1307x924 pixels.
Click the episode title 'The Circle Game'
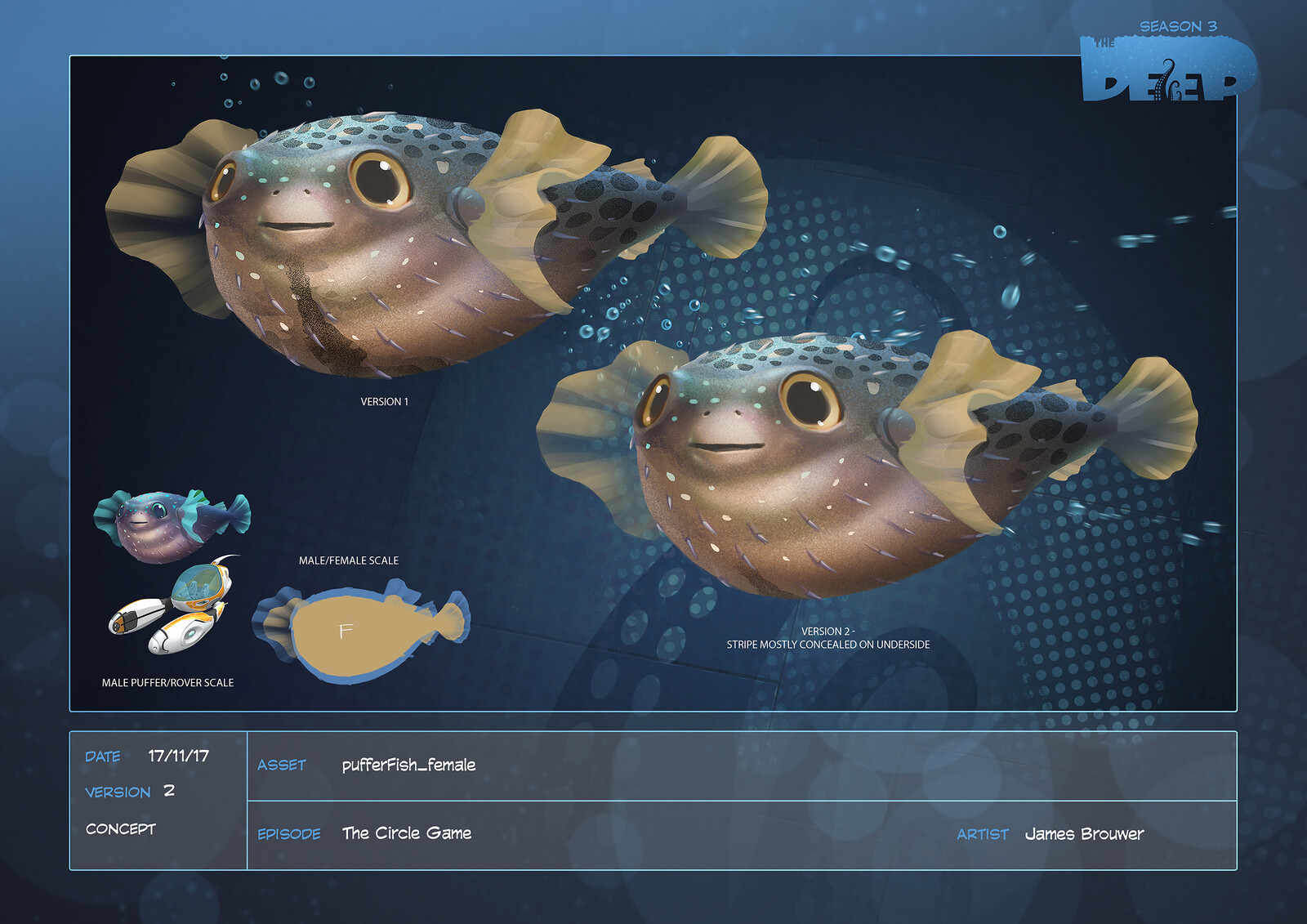pos(407,833)
